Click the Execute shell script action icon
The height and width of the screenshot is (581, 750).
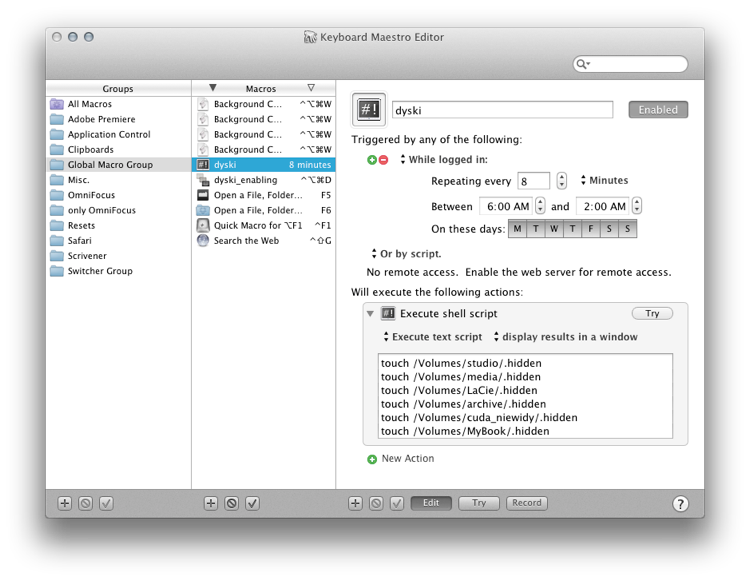(388, 313)
